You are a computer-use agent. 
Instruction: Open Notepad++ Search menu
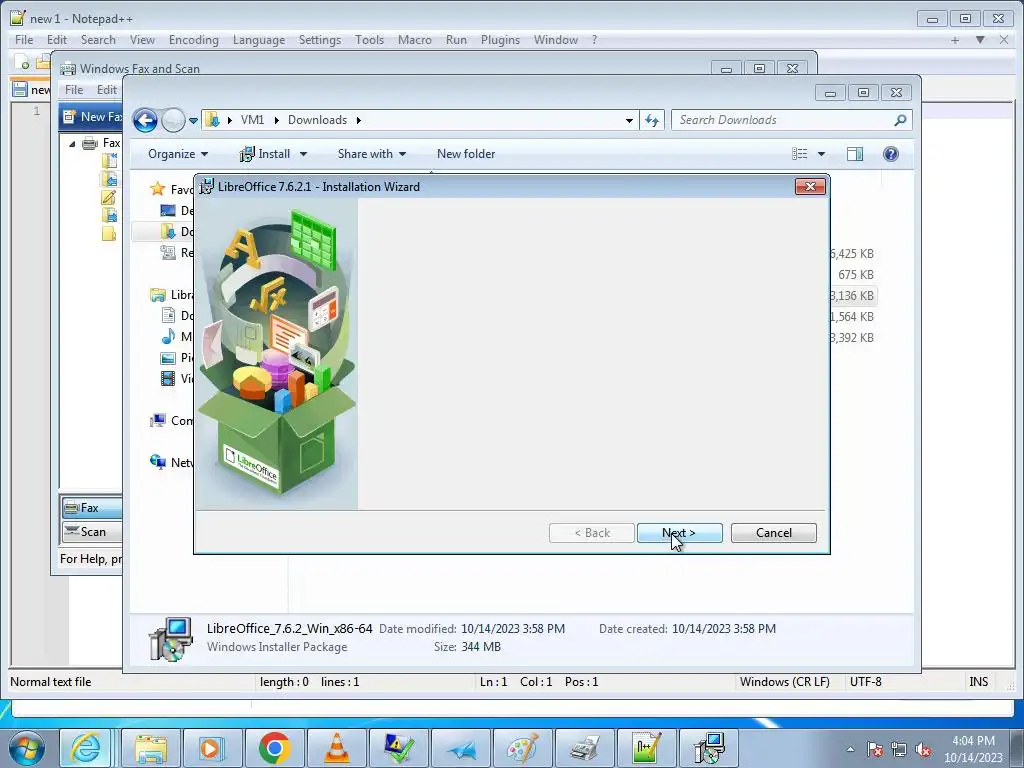click(x=98, y=40)
